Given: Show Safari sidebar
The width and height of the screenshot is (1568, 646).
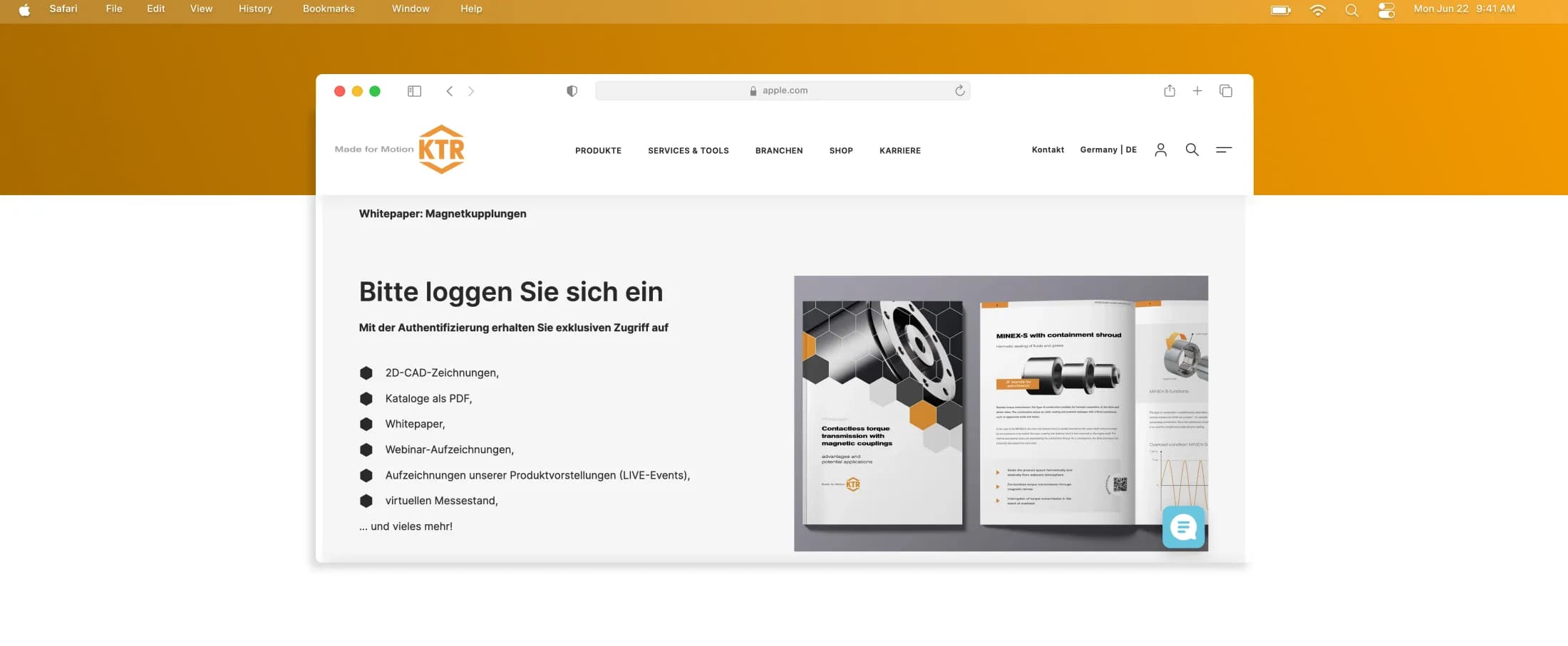Looking at the screenshot, I should 414,91.
